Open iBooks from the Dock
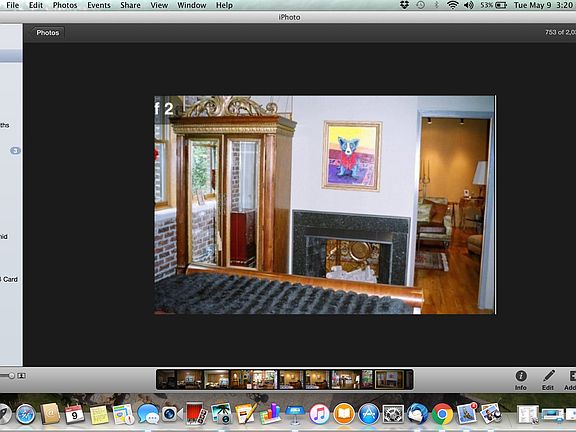Viewport: 576px width, 432px height. coord(344,414)
